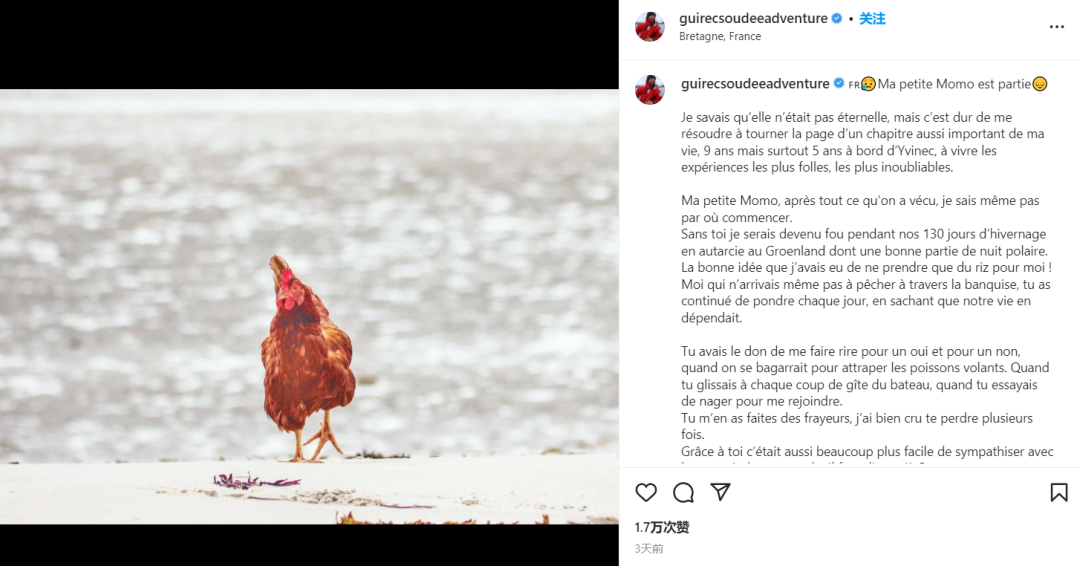This screenshot has height=566, width=1080.
Task: Click the hen photo on the beach
Action: pyautogui.click(x=309, y=306)
